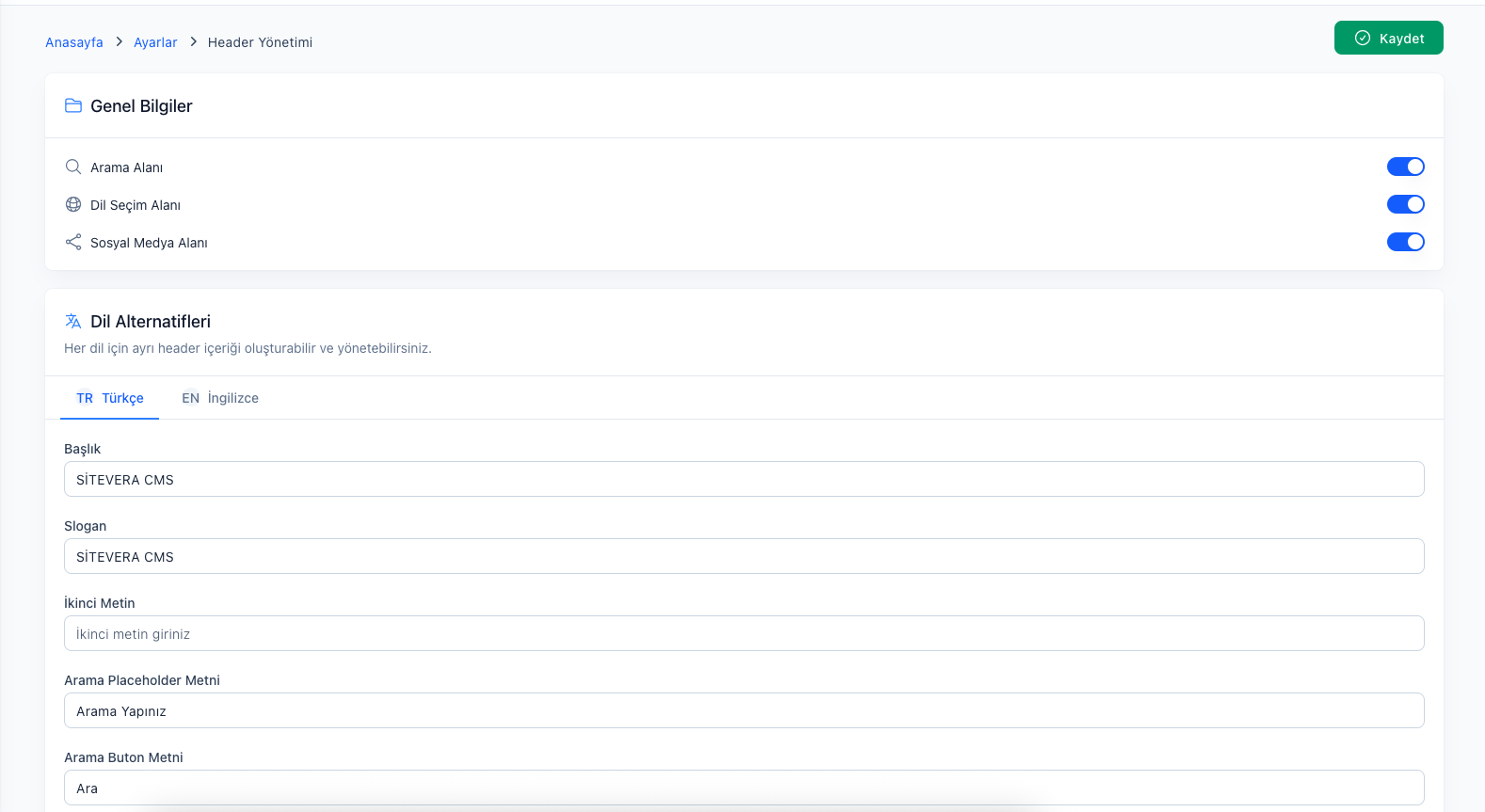
Task: Select the Arama Placeholder Metni field
Action: [743, 710]
